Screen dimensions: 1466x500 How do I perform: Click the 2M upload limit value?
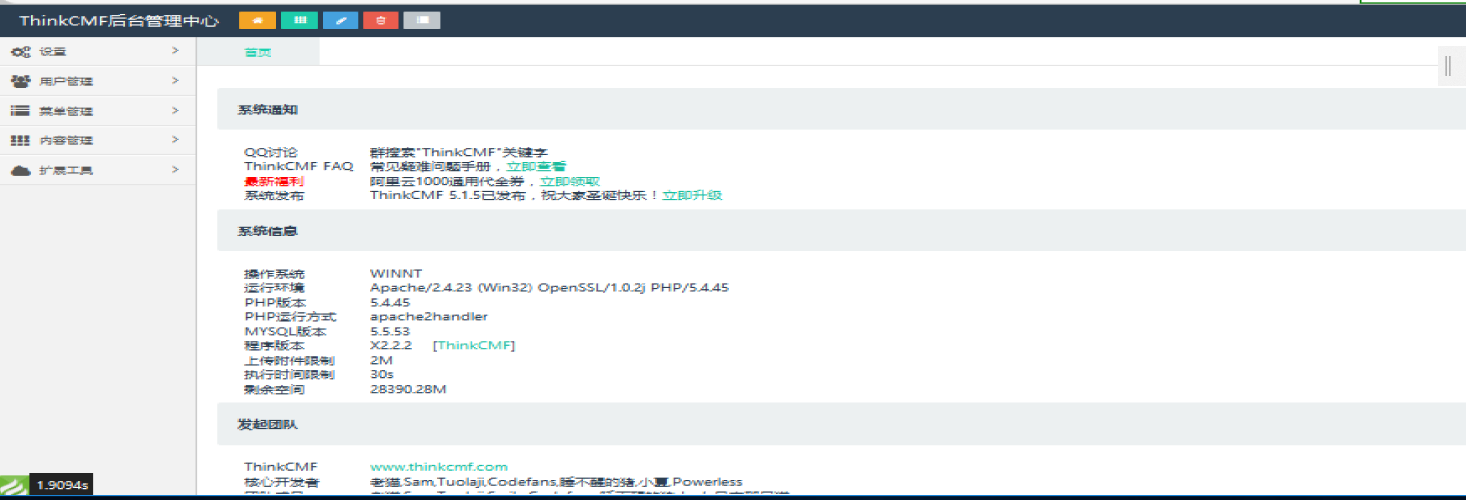381,360
